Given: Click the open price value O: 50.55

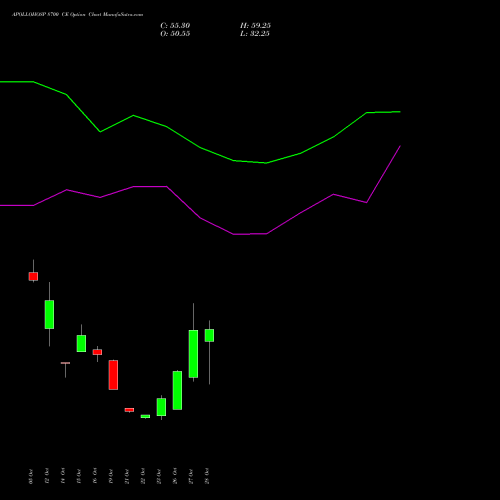Looking at the screenshot, I should point(175,34).
